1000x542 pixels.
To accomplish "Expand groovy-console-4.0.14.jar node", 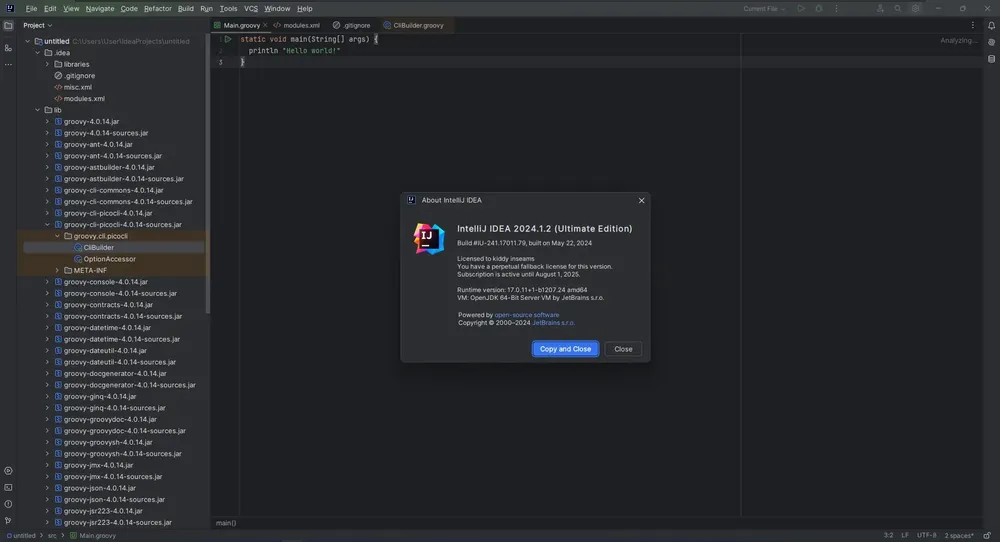I will 47,282.
